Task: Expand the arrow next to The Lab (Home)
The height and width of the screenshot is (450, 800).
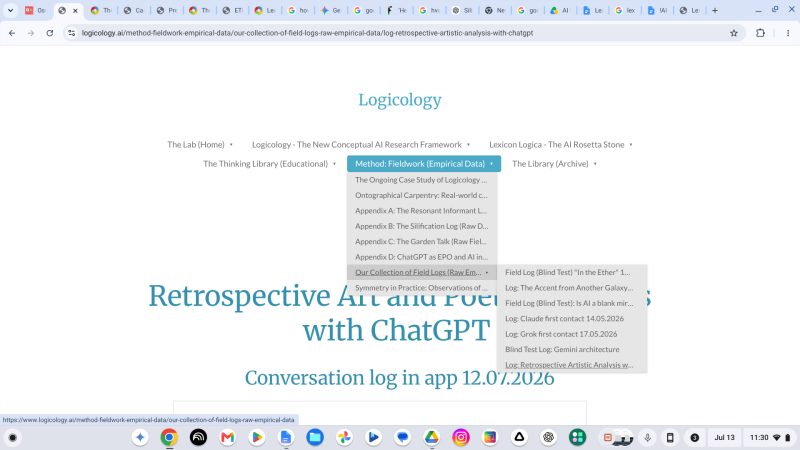Action: coord(231,145)
